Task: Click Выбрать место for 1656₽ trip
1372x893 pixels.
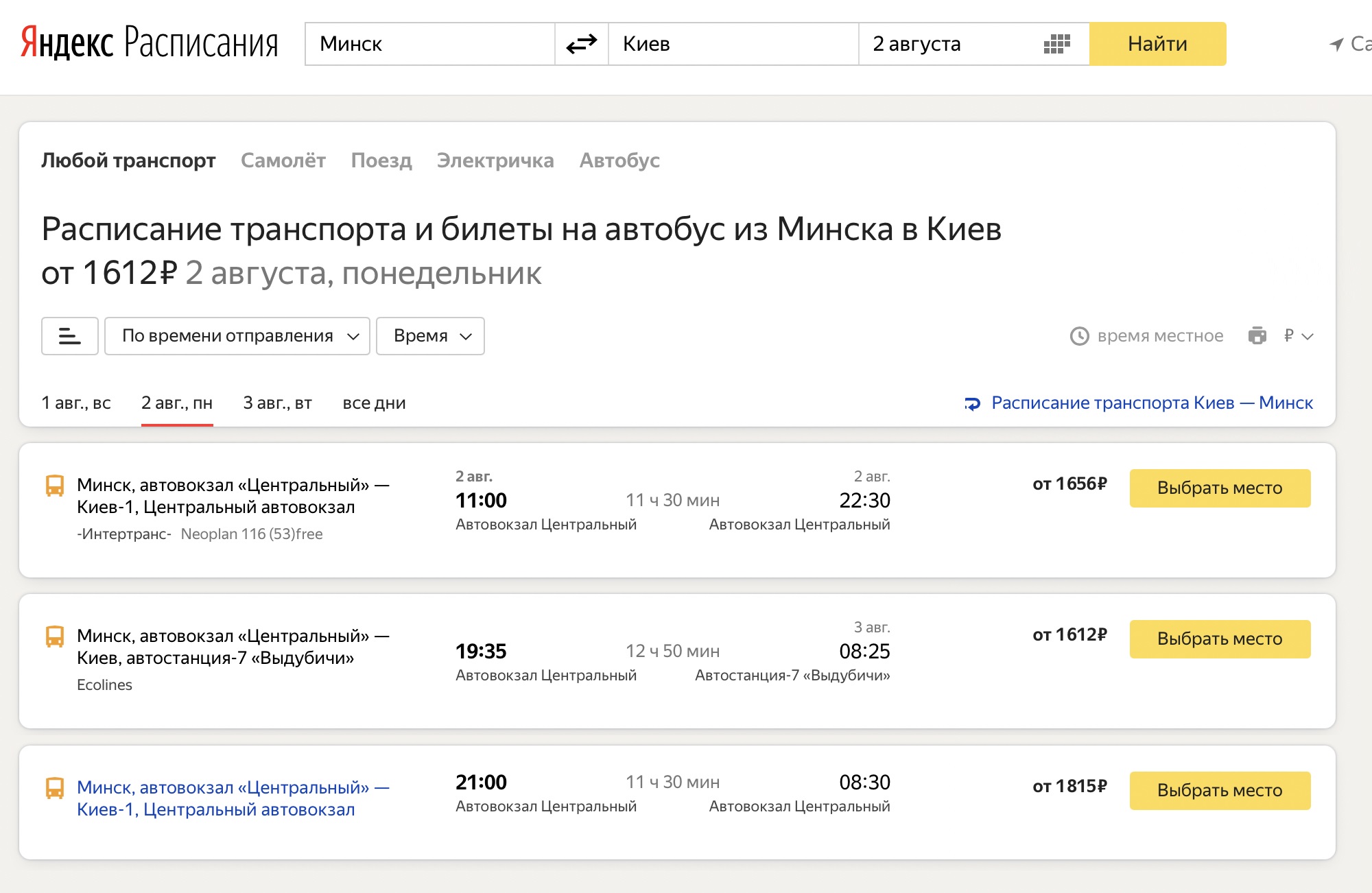Action: pyautogui.click(x=1220, y=488)
